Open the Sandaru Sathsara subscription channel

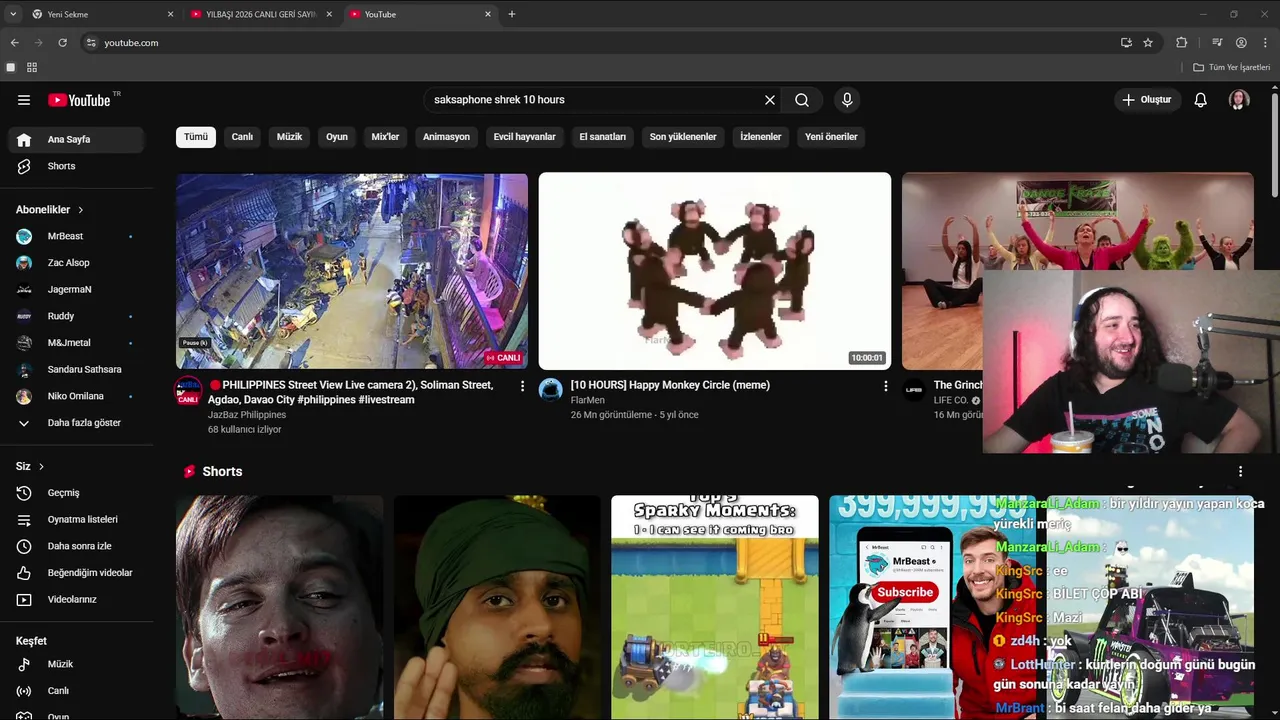[76, 369]
